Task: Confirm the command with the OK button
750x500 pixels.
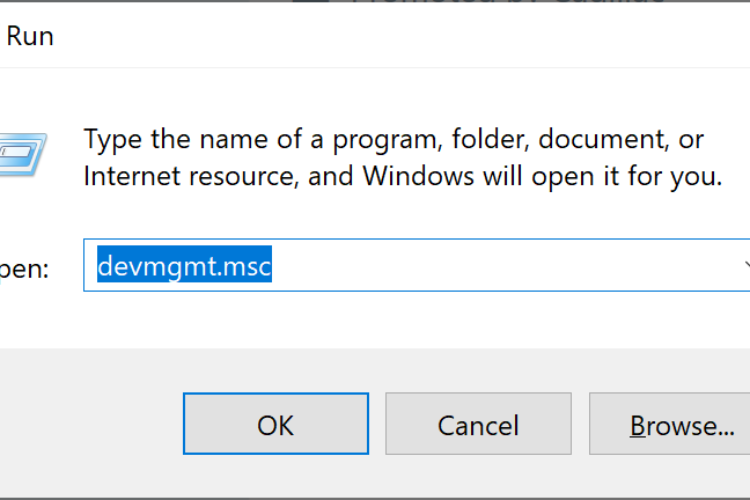Action: coord(276,424)
